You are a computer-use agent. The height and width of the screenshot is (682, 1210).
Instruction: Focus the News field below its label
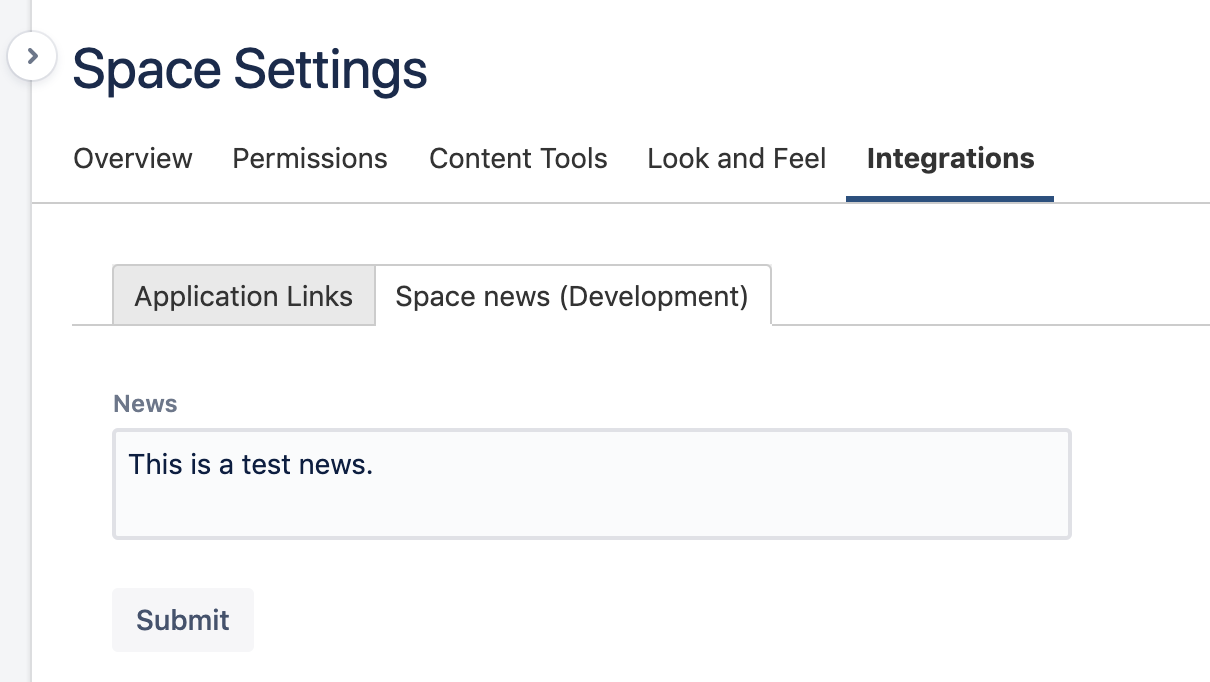coord(592,483)
